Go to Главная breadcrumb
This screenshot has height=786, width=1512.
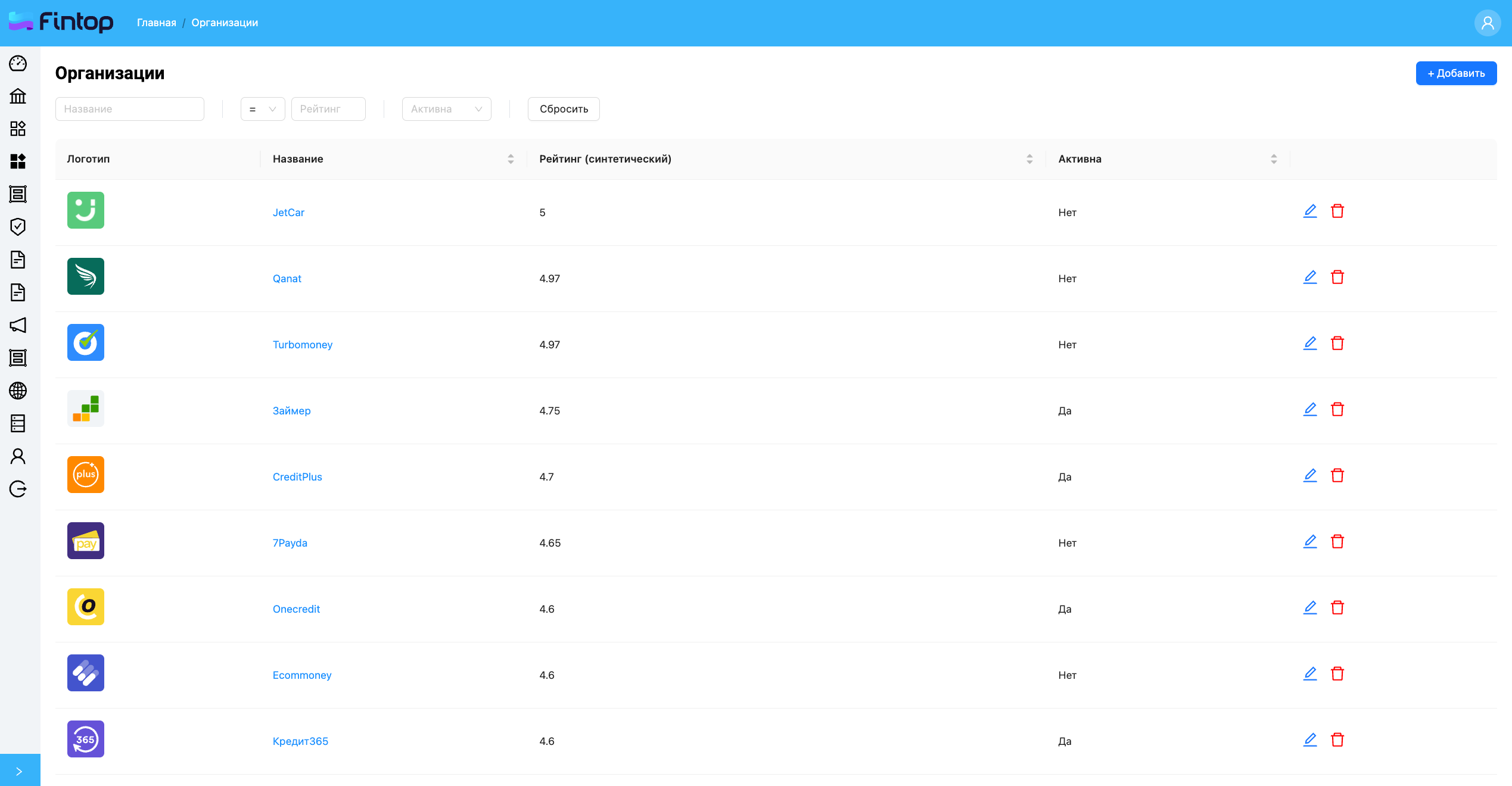point(157,23)
